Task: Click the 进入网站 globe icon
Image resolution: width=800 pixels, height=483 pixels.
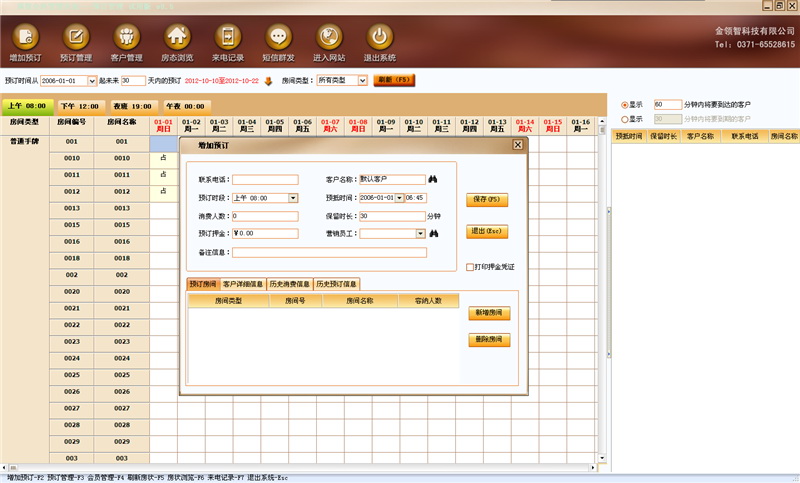Action: [328, 37]
